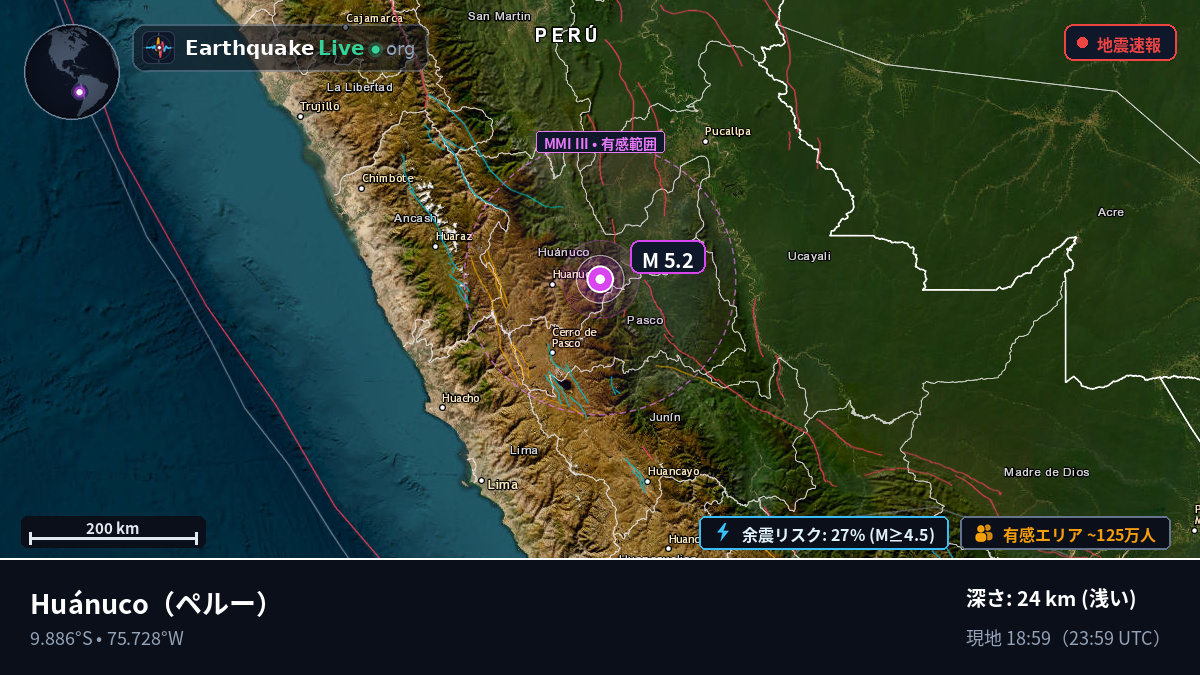Viewport: 1200px width, 675px height.
Task: Click the Huánuco（ペルー）location heading
Action: coord(150,604)
